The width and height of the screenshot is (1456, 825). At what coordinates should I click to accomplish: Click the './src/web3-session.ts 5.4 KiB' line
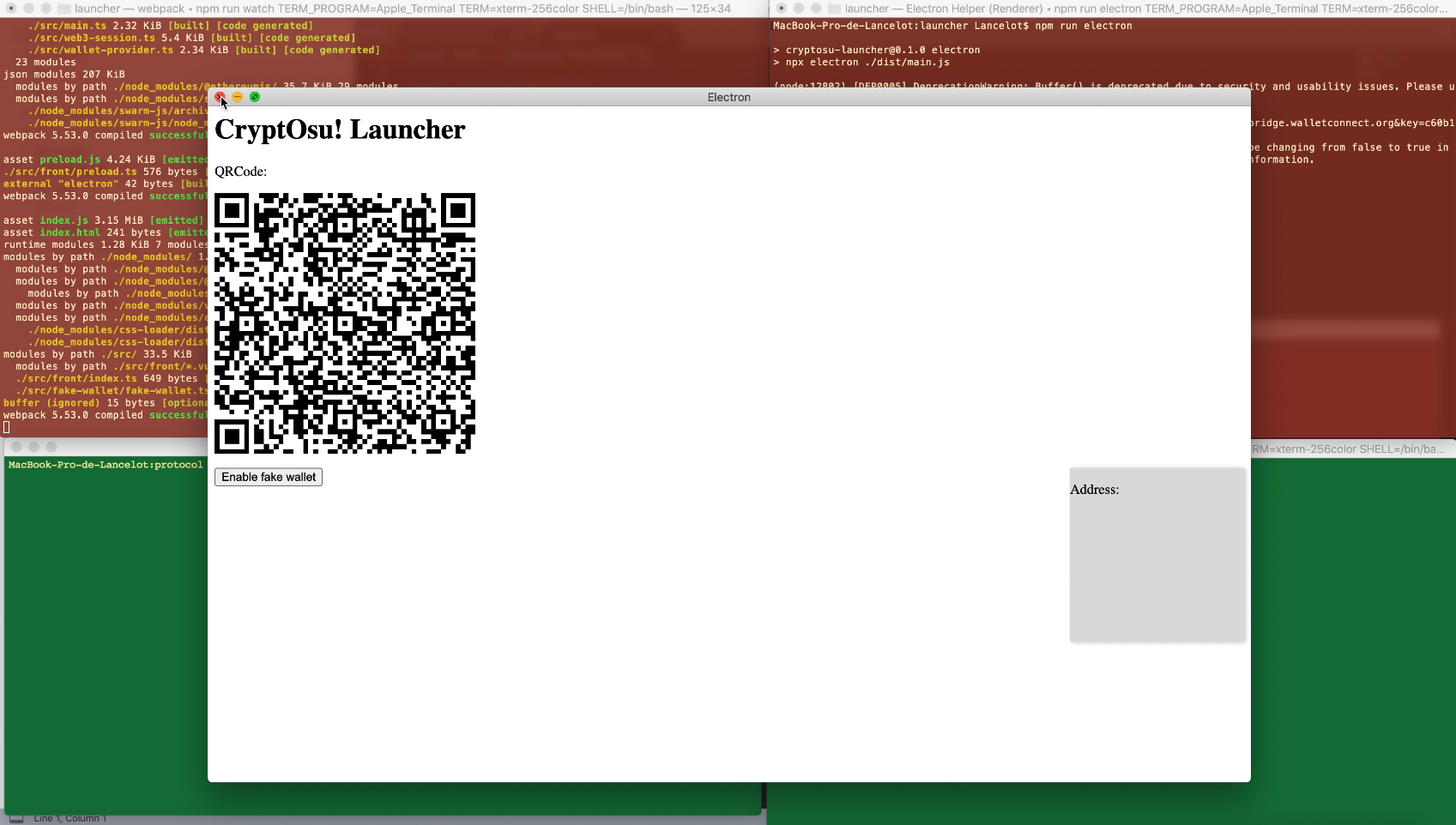click(191, 38)
